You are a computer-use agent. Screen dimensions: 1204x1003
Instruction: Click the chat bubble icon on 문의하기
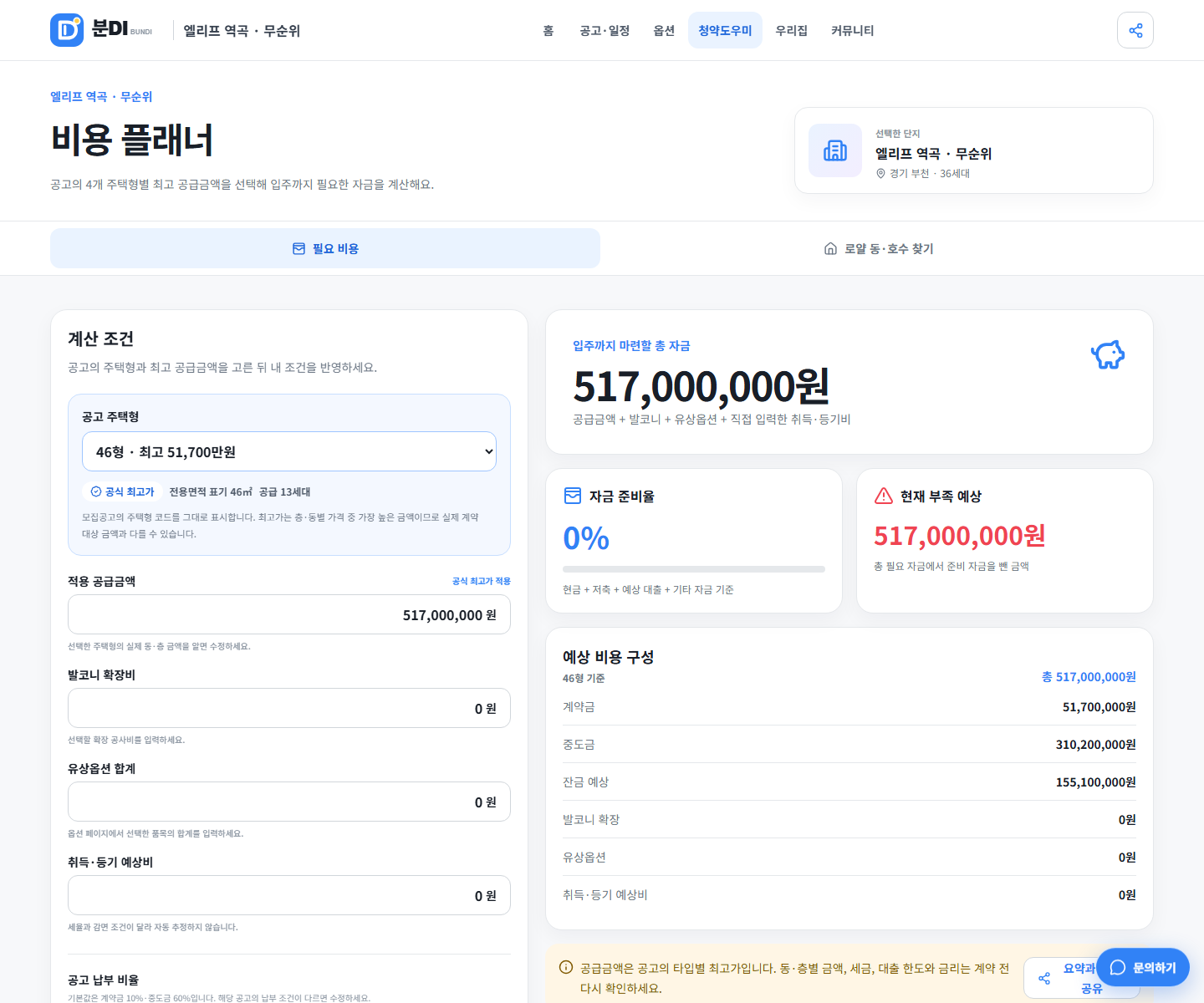click(1118, 968)
